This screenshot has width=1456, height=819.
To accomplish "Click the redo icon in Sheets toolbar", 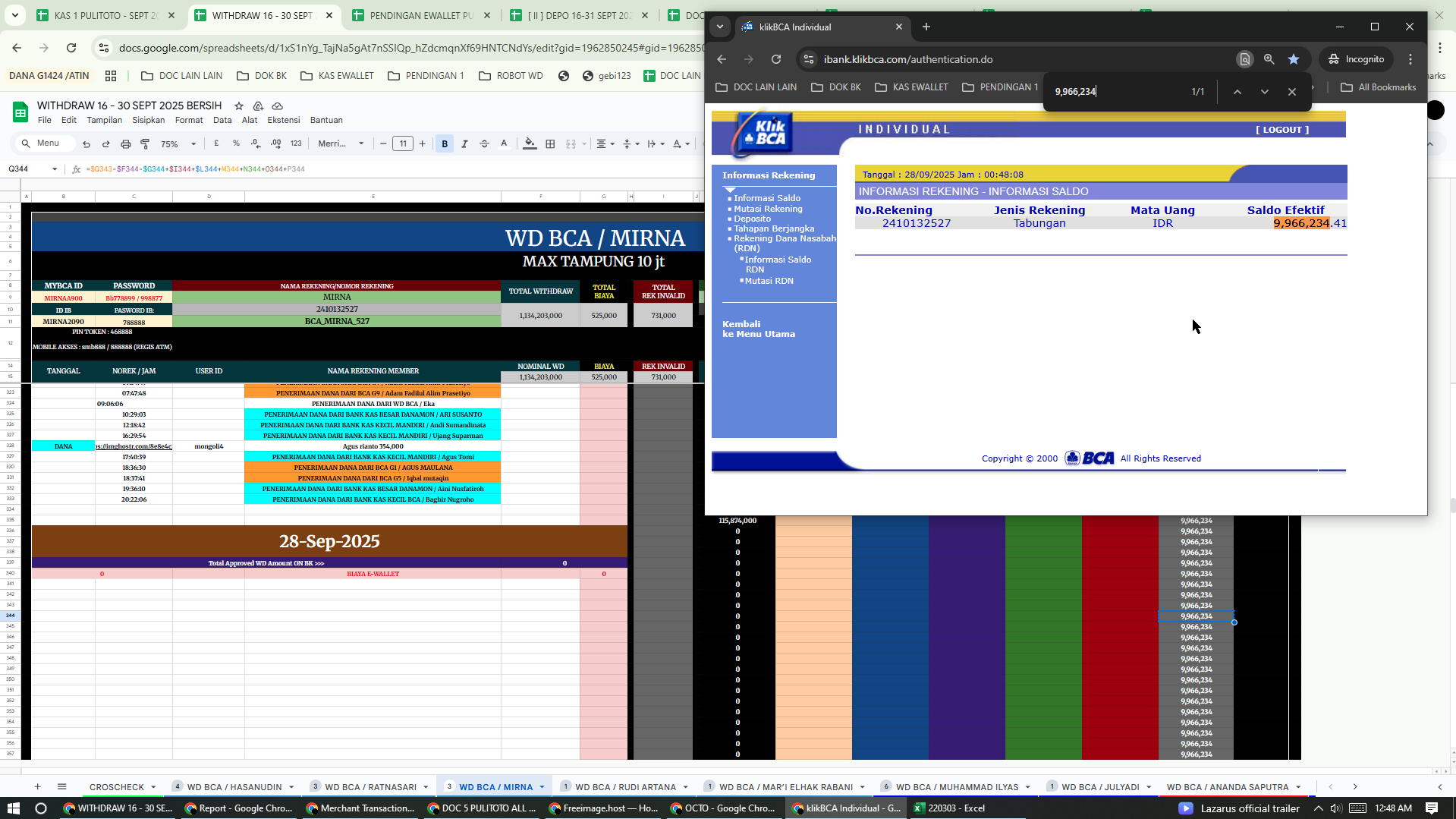I will click(x=105, y=143).
